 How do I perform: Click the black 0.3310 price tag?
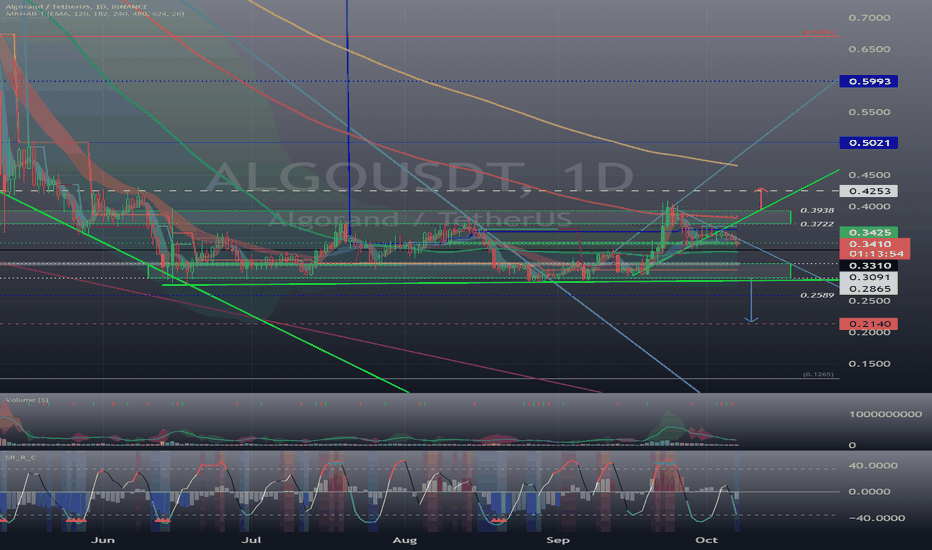tap(868, 266)
